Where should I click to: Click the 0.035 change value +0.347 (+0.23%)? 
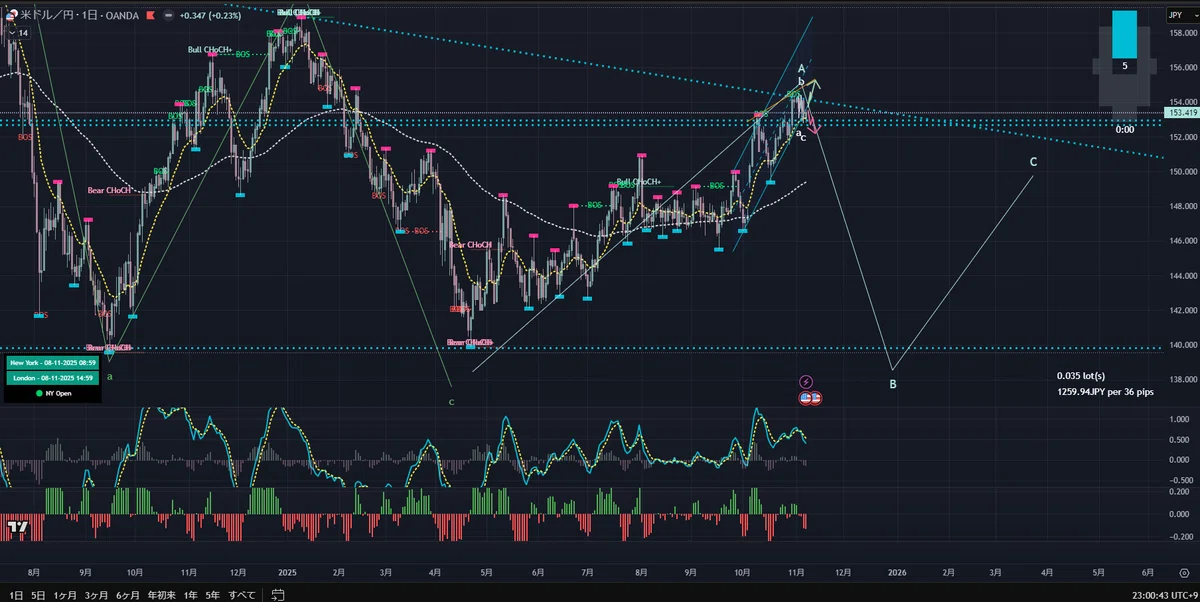coord(210,17)
